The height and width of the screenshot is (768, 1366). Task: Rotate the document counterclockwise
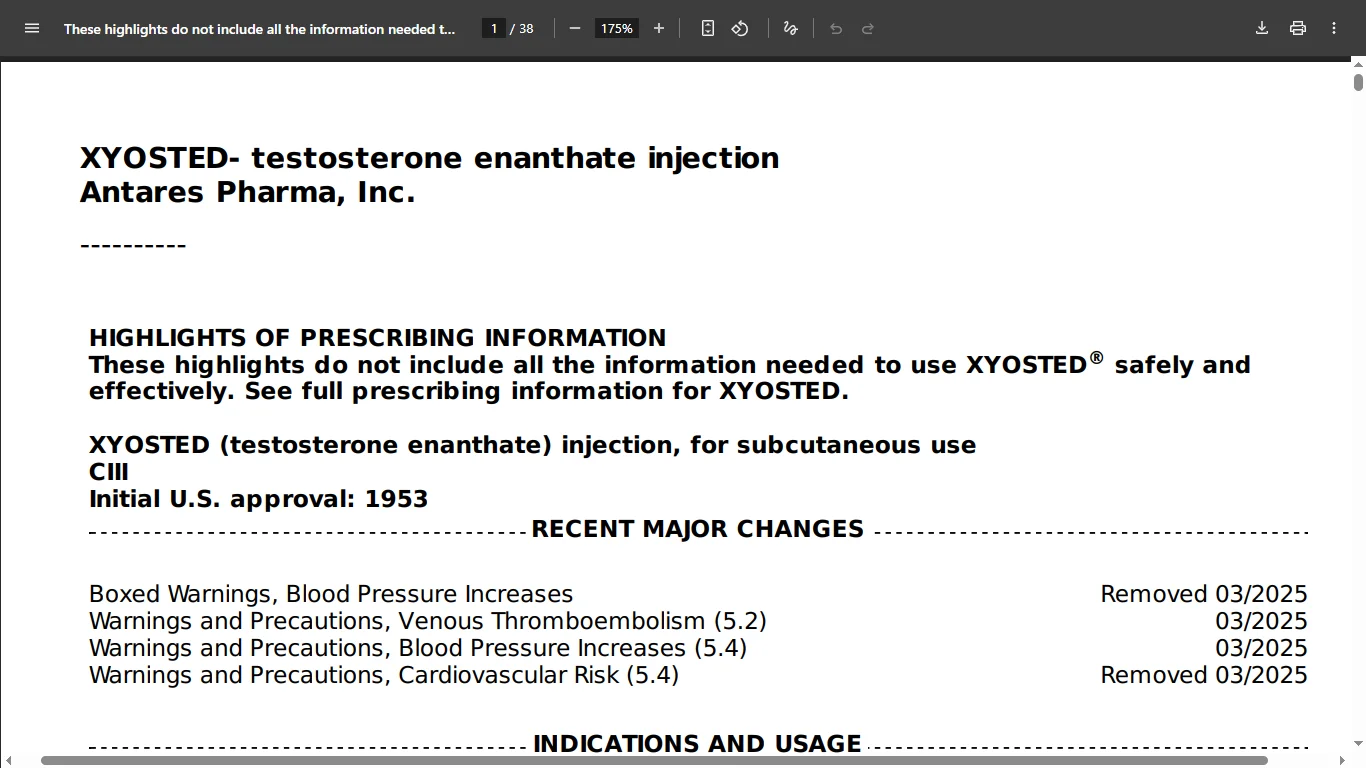click(740, 28)
